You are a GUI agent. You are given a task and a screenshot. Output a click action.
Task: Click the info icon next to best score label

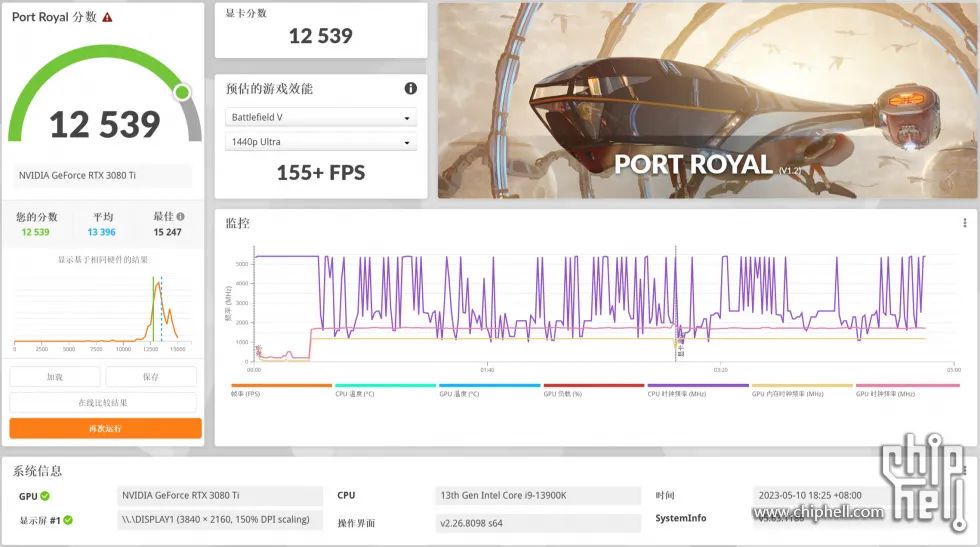(181, 216)
